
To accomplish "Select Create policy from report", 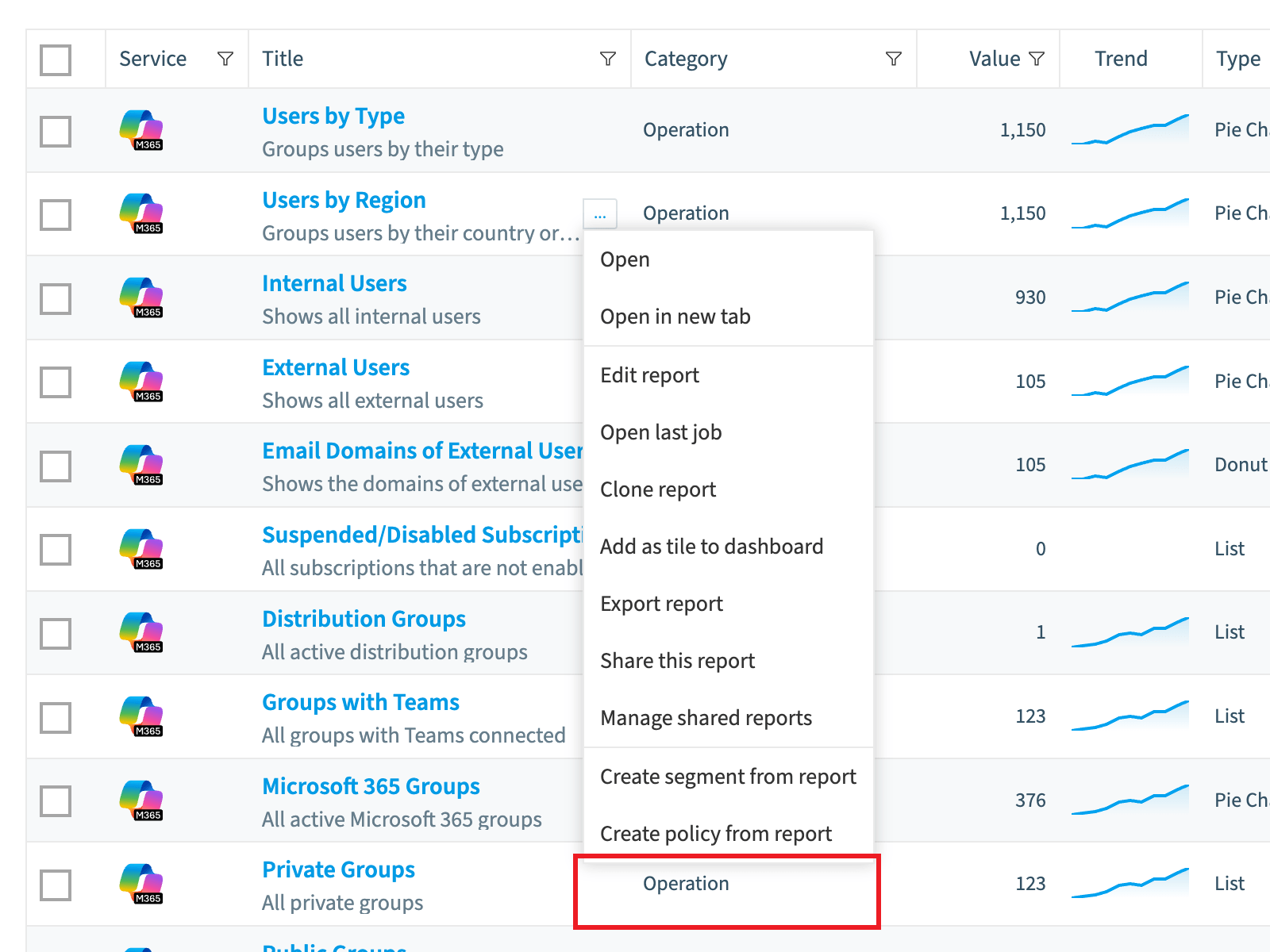I will (x=729, y=834).
